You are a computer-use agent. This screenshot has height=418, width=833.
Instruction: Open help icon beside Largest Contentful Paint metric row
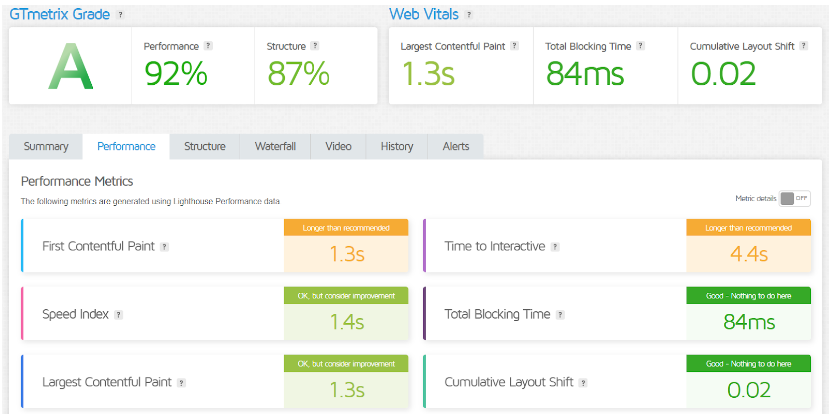182,383
